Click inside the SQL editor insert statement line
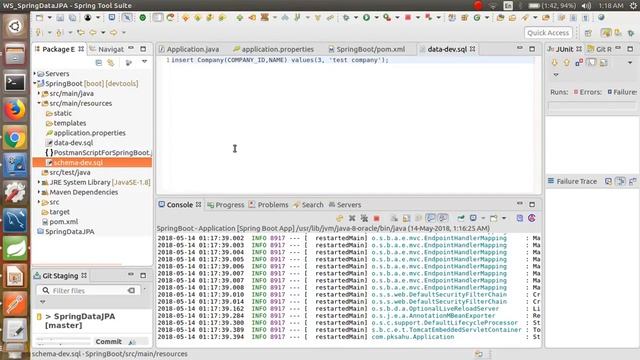 click(280, 60)
